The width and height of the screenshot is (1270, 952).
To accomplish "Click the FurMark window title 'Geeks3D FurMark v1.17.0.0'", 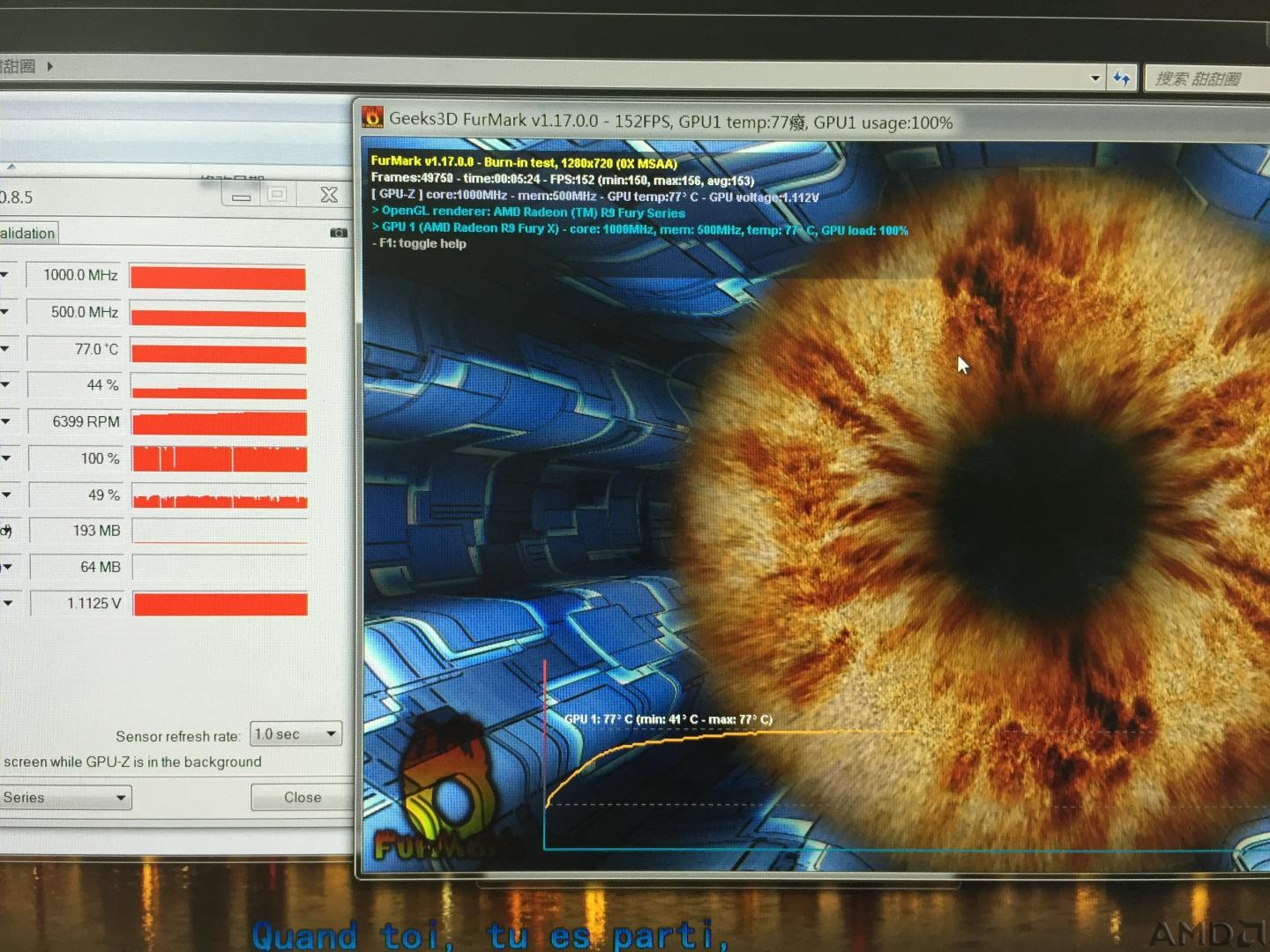I will [494, 120].
